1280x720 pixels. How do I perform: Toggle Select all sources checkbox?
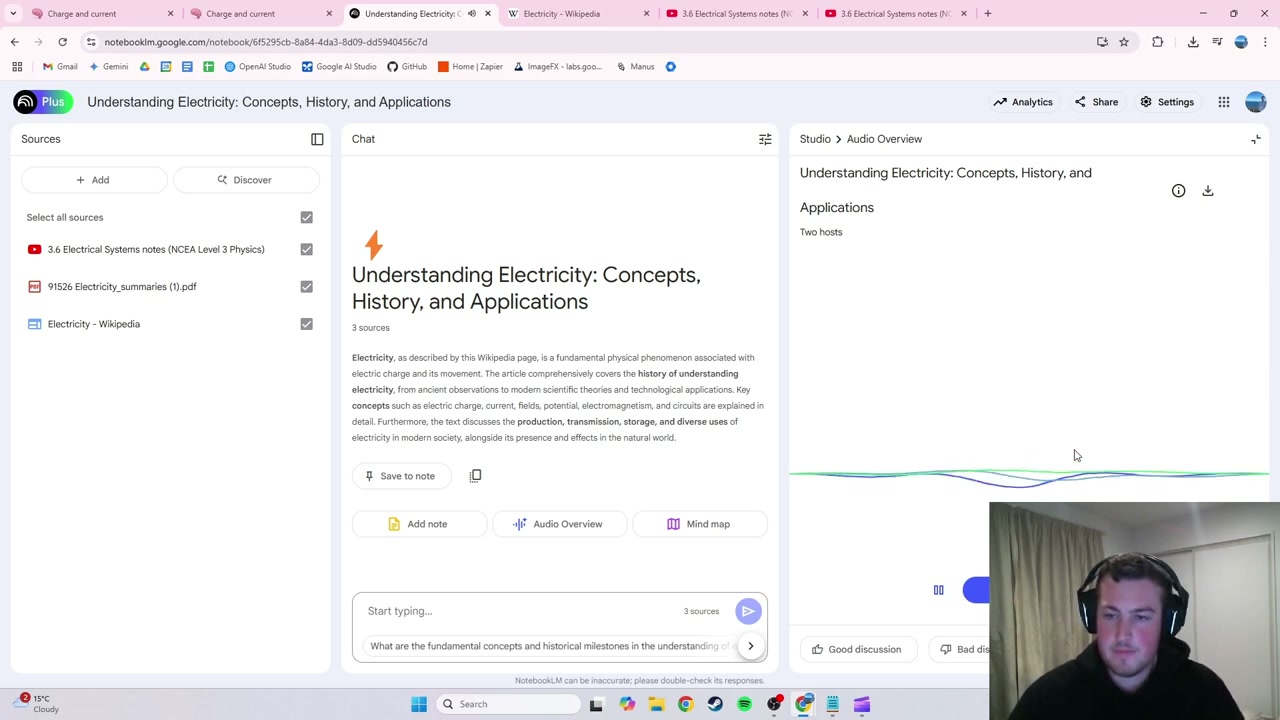coord(306,217)
